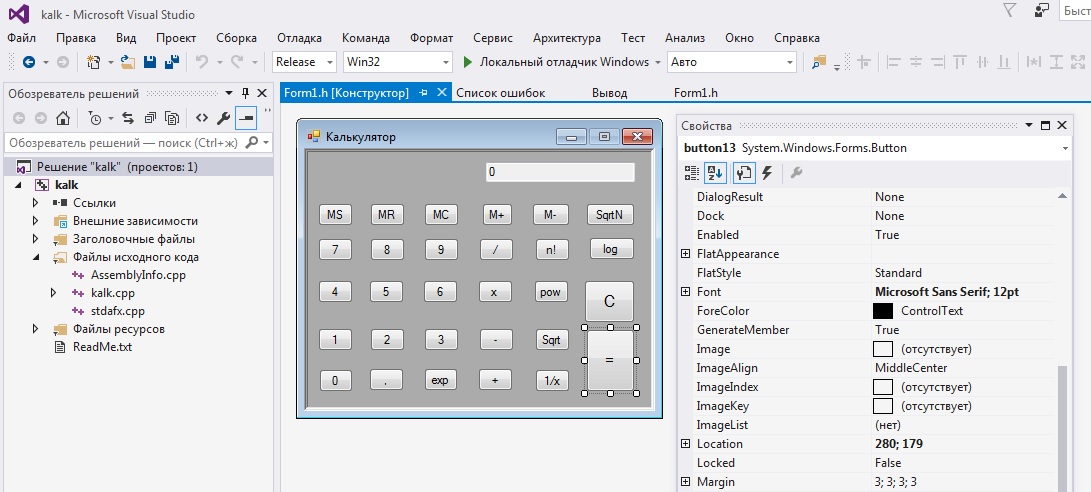Click the Collapse All icon in Solution Explorer
This screenshot has width=1091, height=492.
pos(150,118)
